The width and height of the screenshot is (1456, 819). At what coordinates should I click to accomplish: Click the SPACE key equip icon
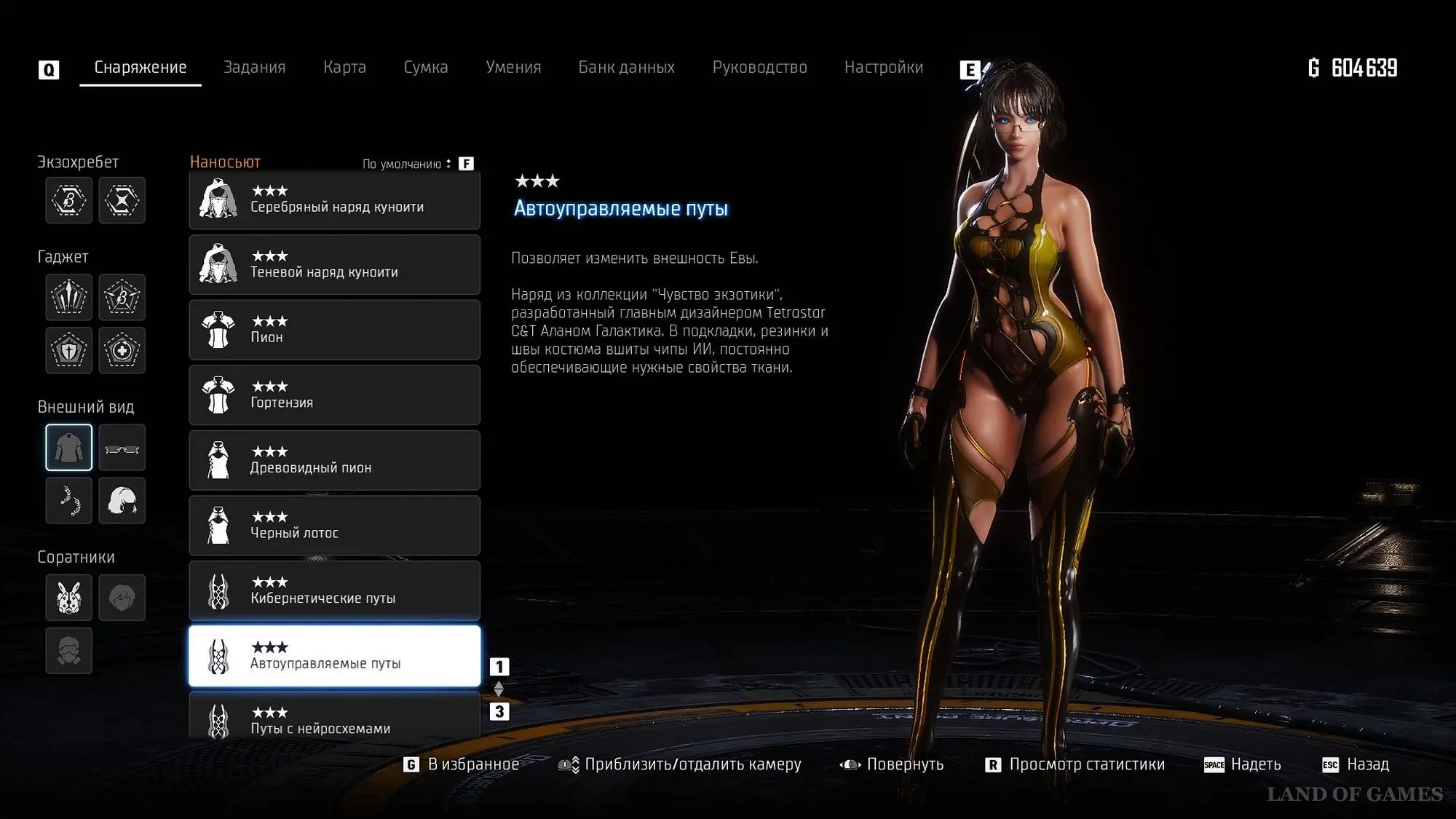tap(1214, 764)
